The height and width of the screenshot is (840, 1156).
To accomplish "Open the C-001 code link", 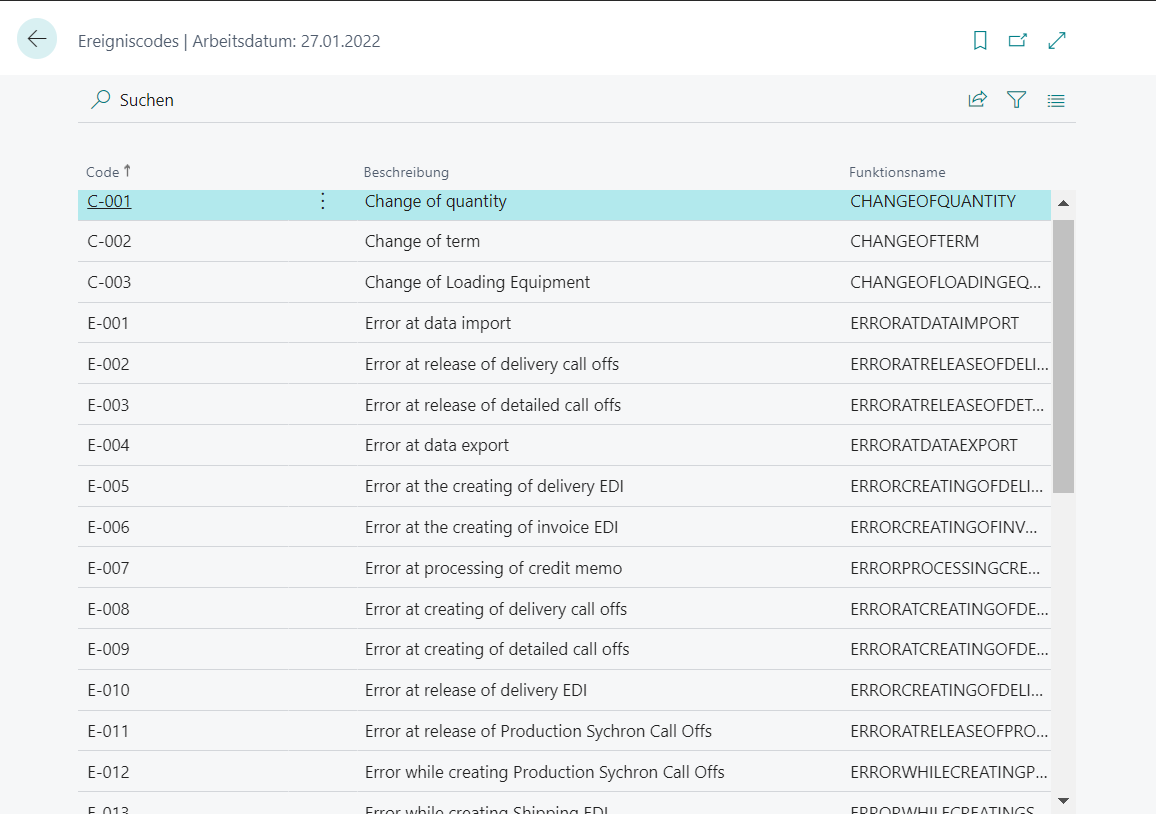I will [x=109, y=201].
